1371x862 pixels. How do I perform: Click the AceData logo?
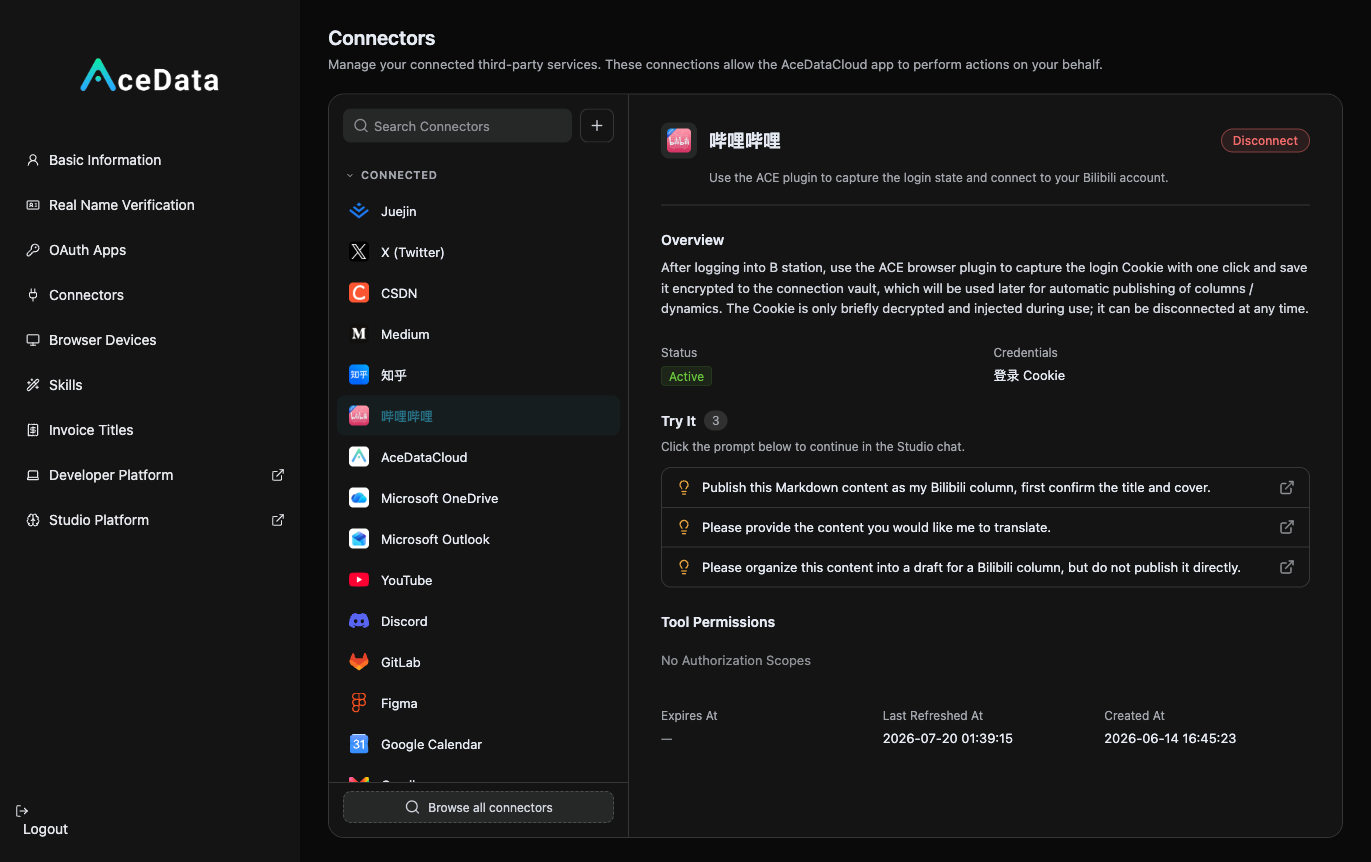tap(150, 77)
